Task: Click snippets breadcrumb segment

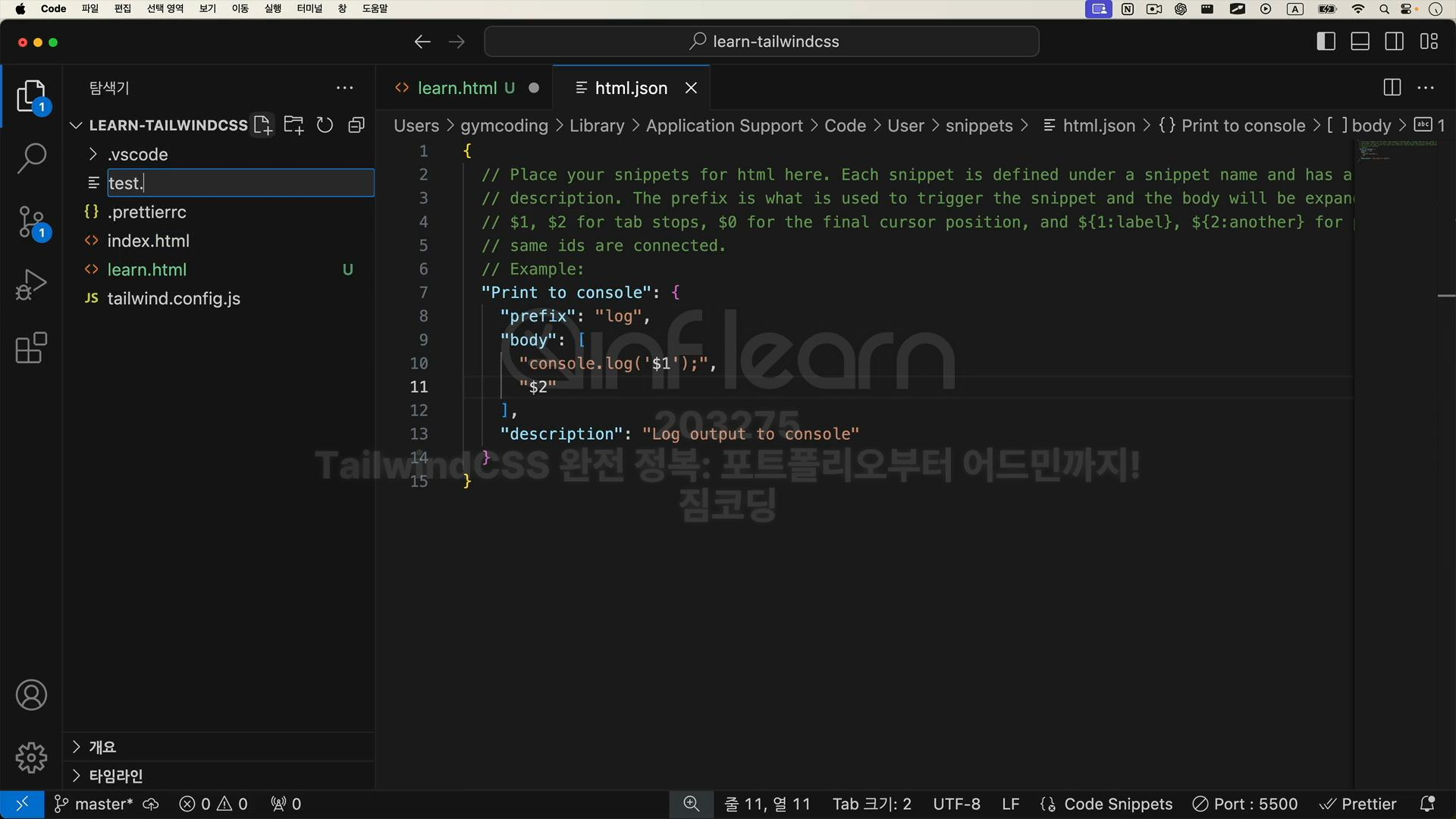Action: 978,126
